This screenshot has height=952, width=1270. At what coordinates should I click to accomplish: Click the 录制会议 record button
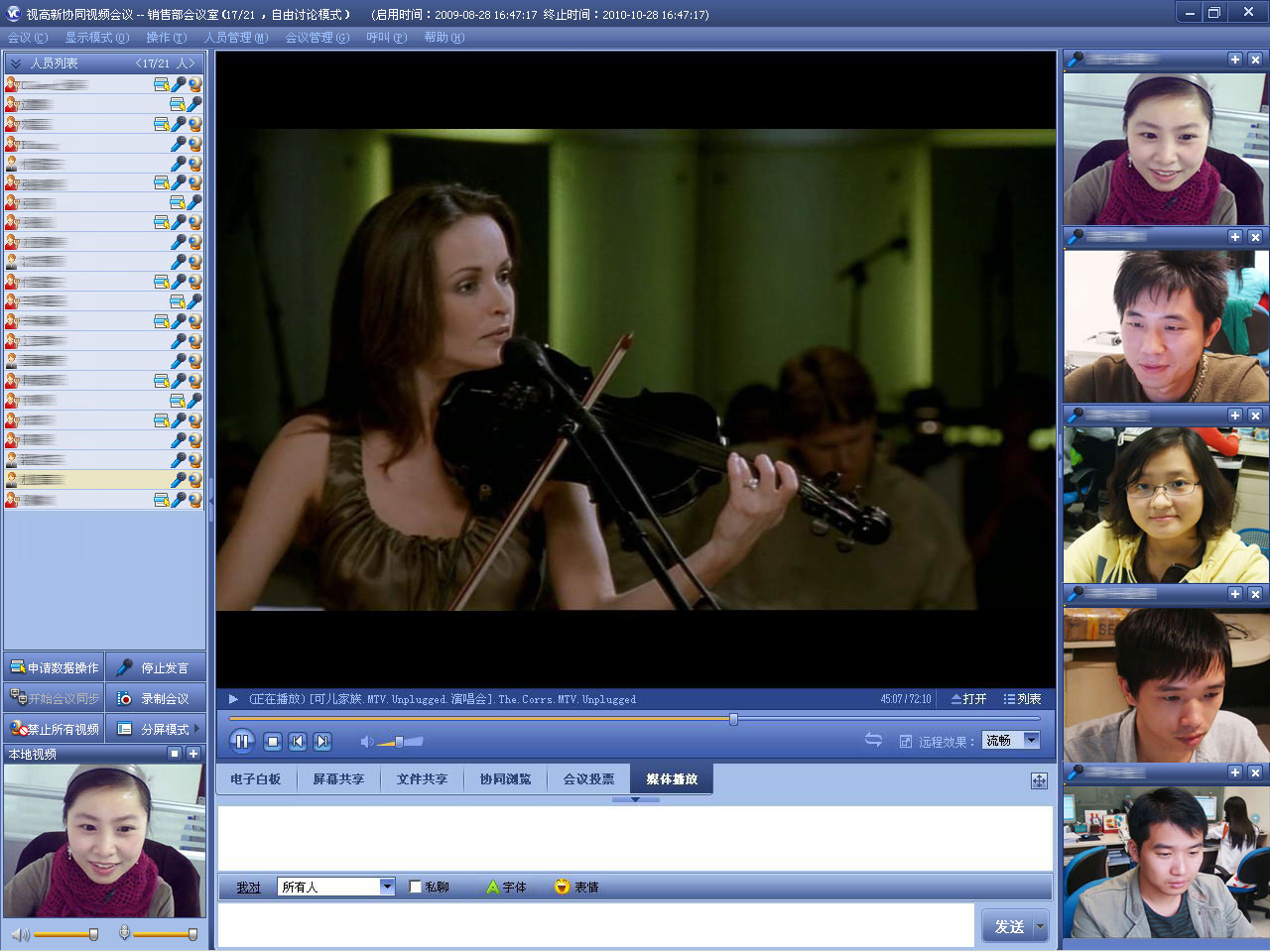[x=155, y=698]
